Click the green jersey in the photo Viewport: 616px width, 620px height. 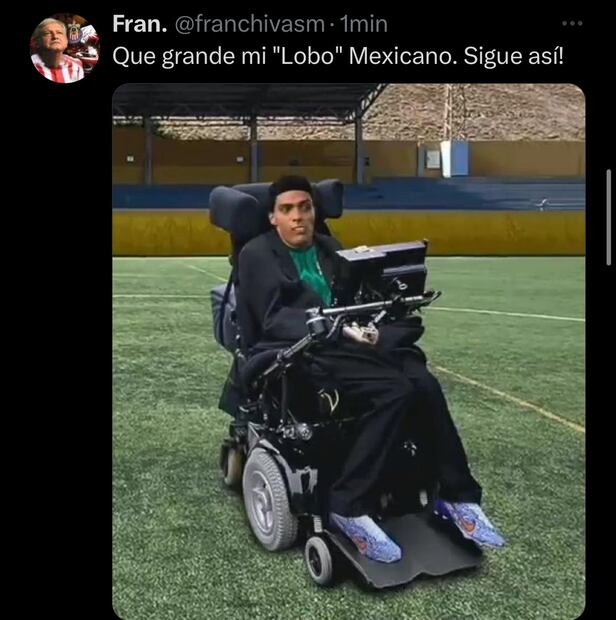[311, 274]
